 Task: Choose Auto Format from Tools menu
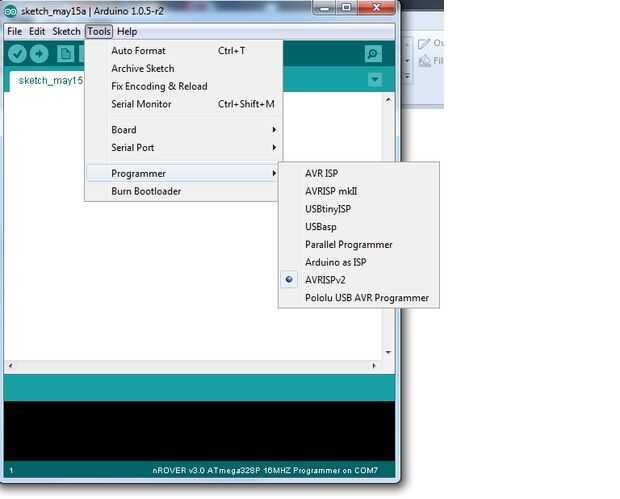click(x=184, y=51)
